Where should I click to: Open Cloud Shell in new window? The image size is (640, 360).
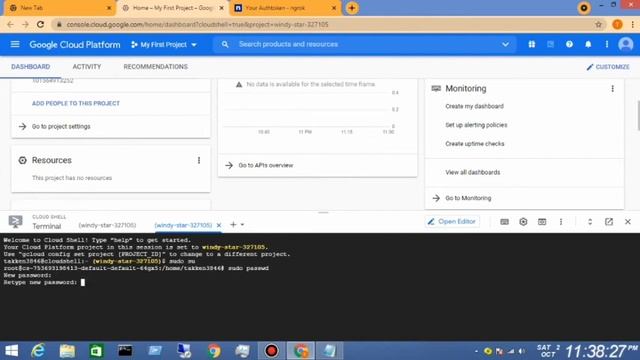609,222
